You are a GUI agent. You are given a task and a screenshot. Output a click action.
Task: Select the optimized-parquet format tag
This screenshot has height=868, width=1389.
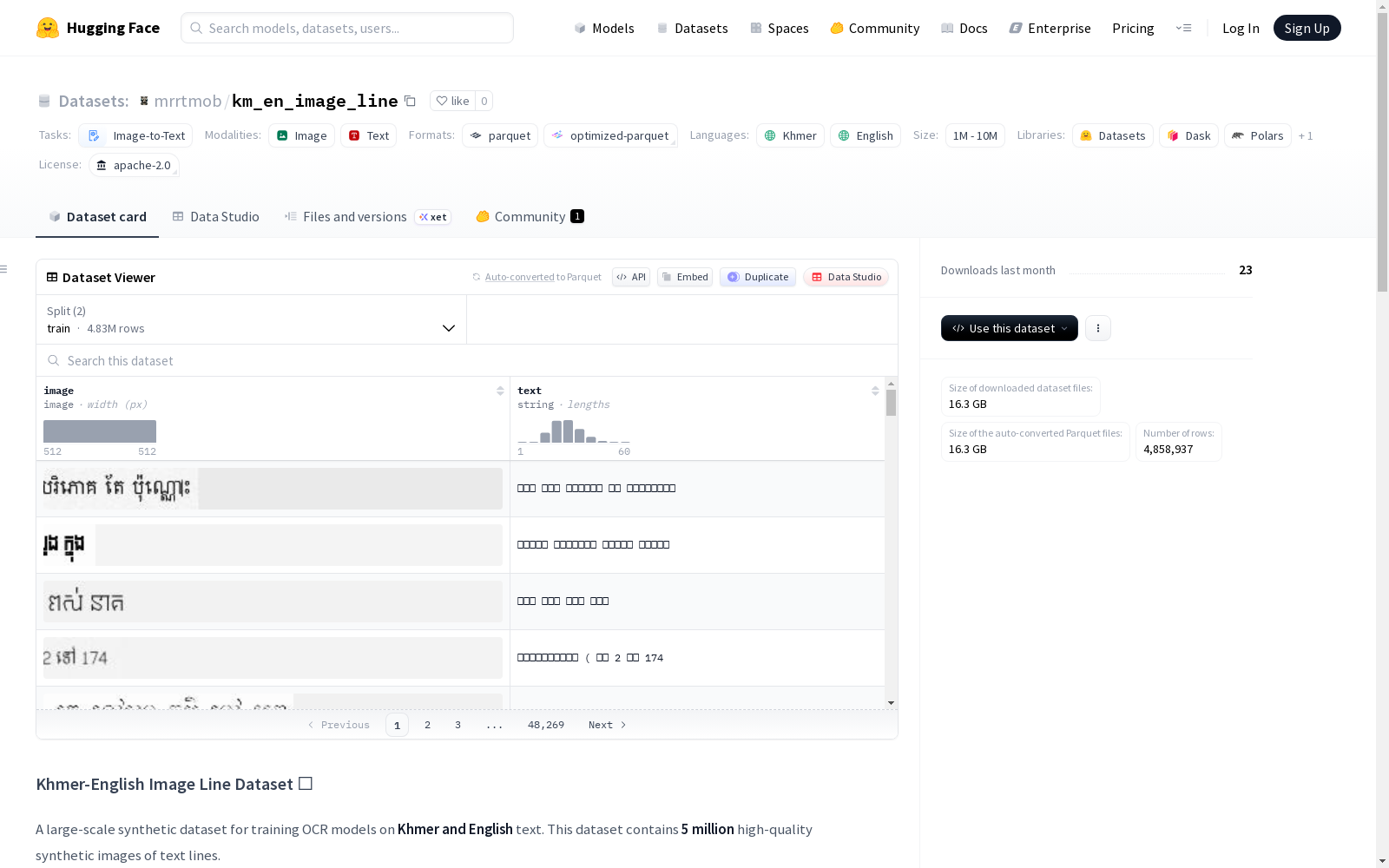610,135
